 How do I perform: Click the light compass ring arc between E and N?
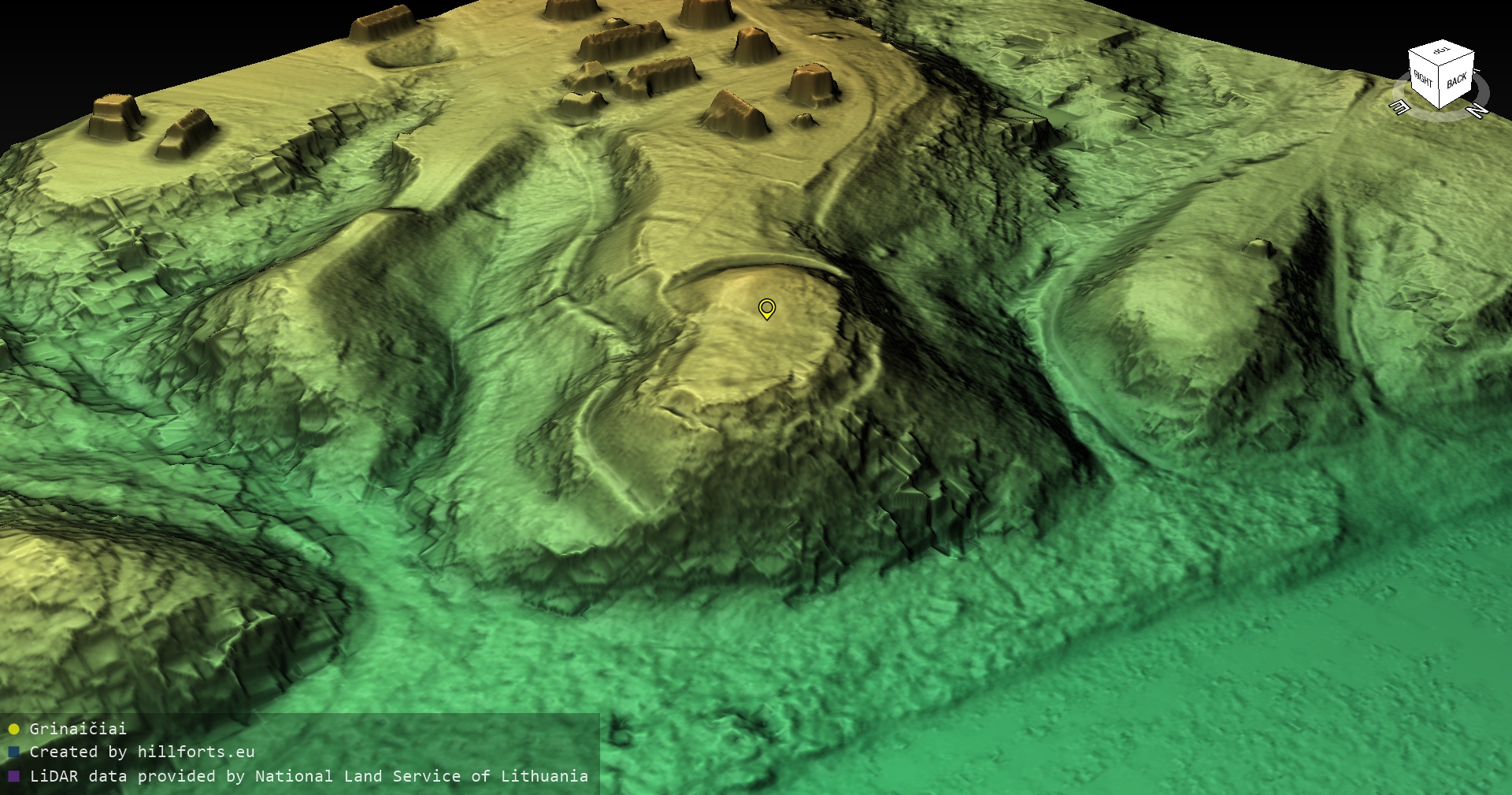tap(1437, 115)
